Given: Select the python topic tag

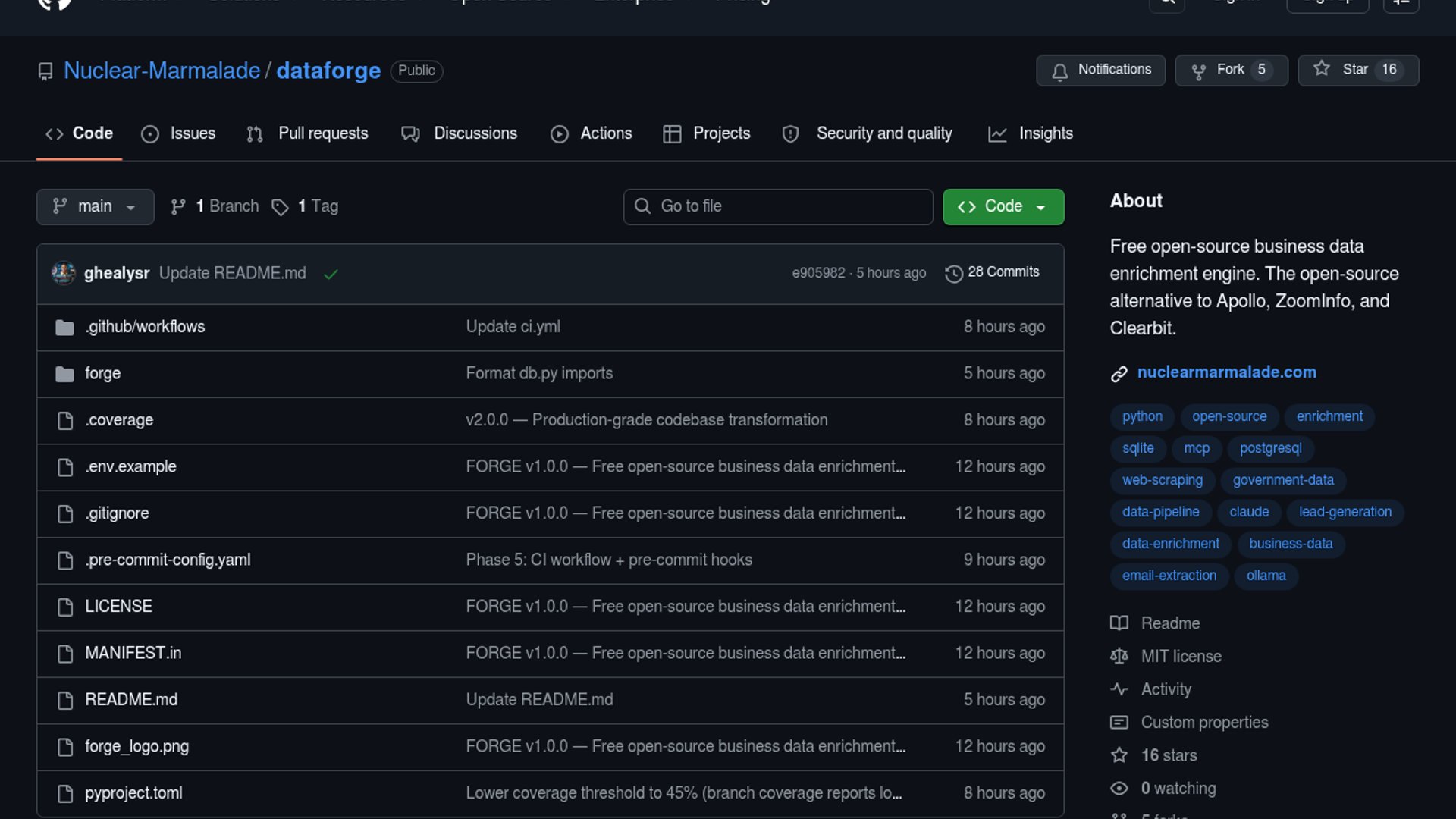Looking at the screenshot, I should tap(1141, 416).
